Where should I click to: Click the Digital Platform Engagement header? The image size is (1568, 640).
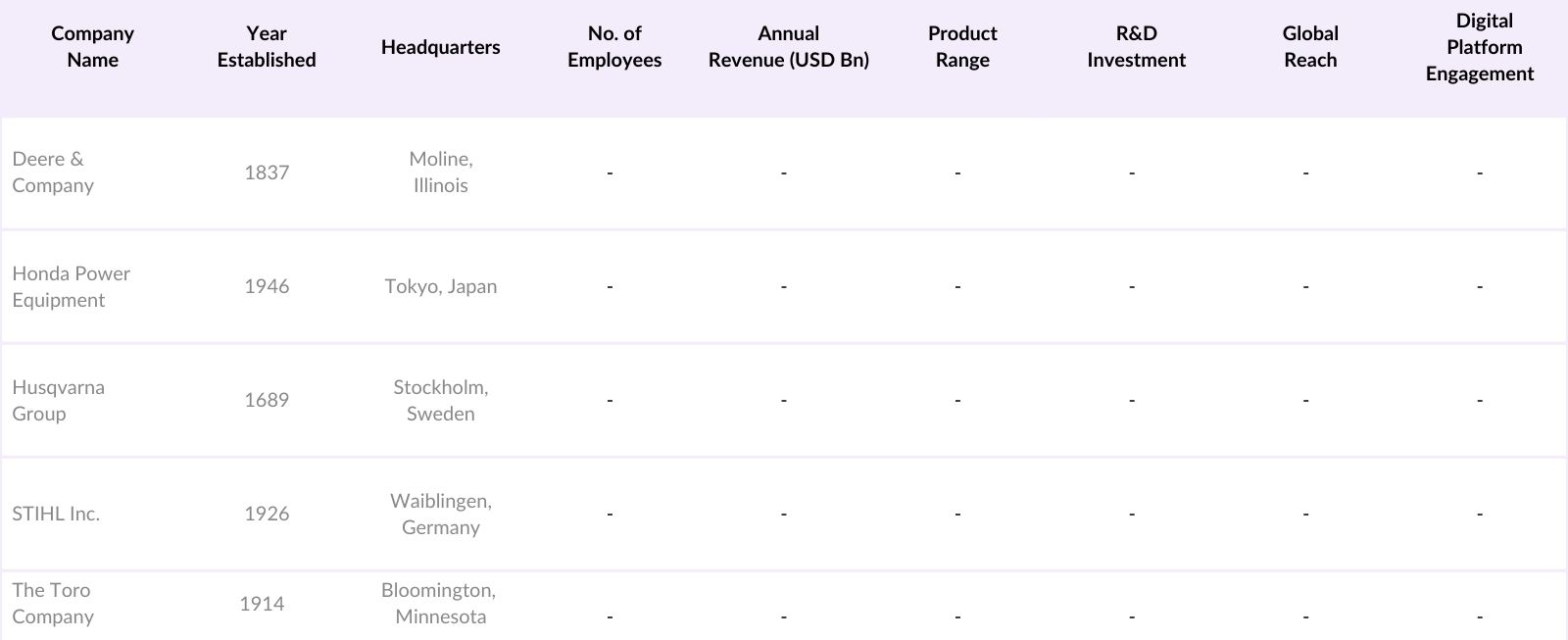tap(1480, 47)
